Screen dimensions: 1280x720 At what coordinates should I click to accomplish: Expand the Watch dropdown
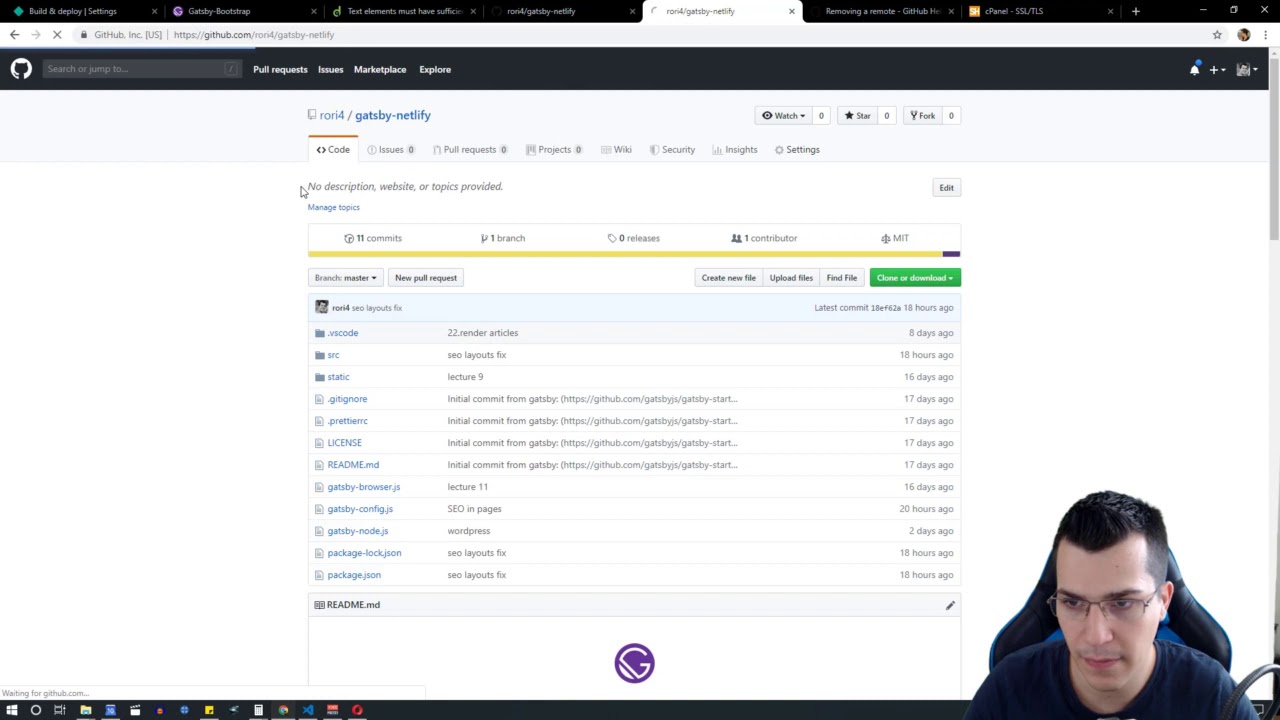click(783, 116)
